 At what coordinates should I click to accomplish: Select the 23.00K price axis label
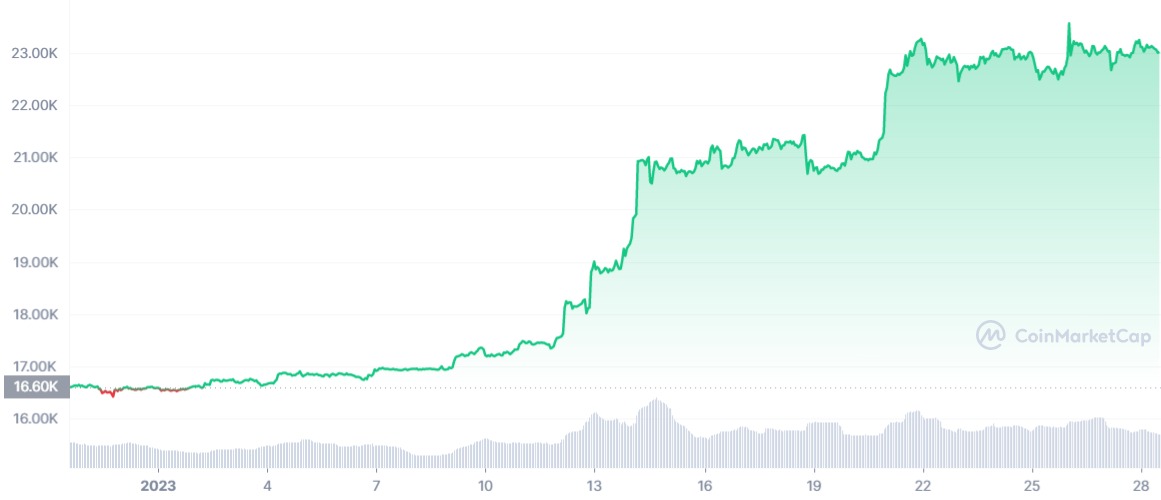(35, 53)
